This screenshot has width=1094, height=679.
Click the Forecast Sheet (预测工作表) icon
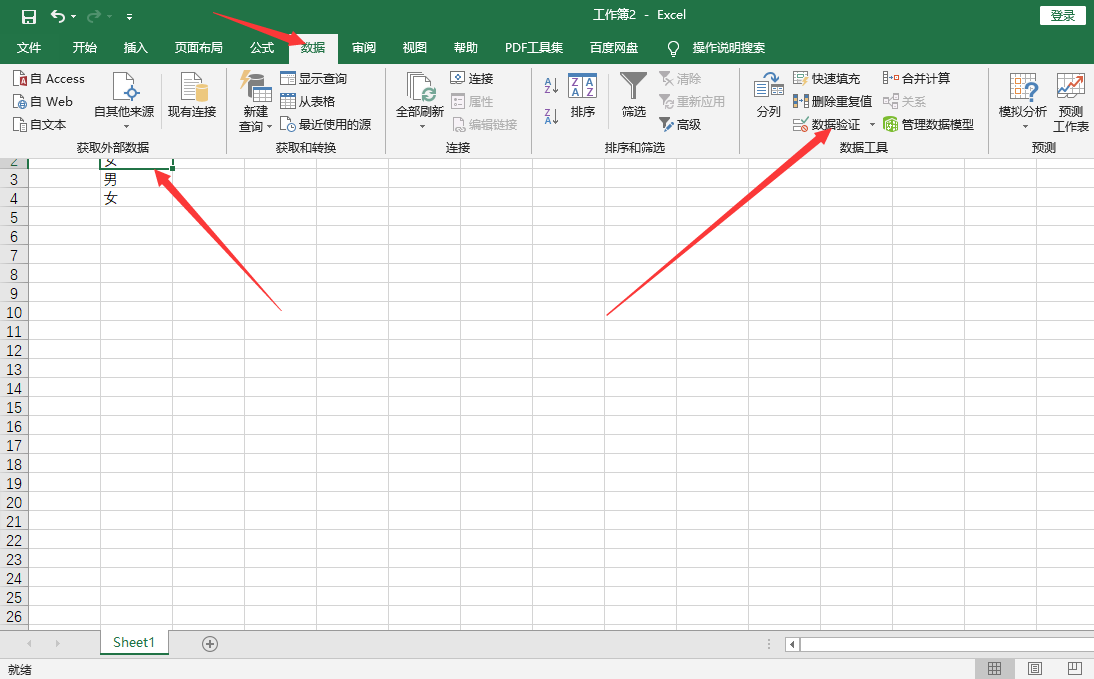pyautogui.click(x=1070, y=88)
